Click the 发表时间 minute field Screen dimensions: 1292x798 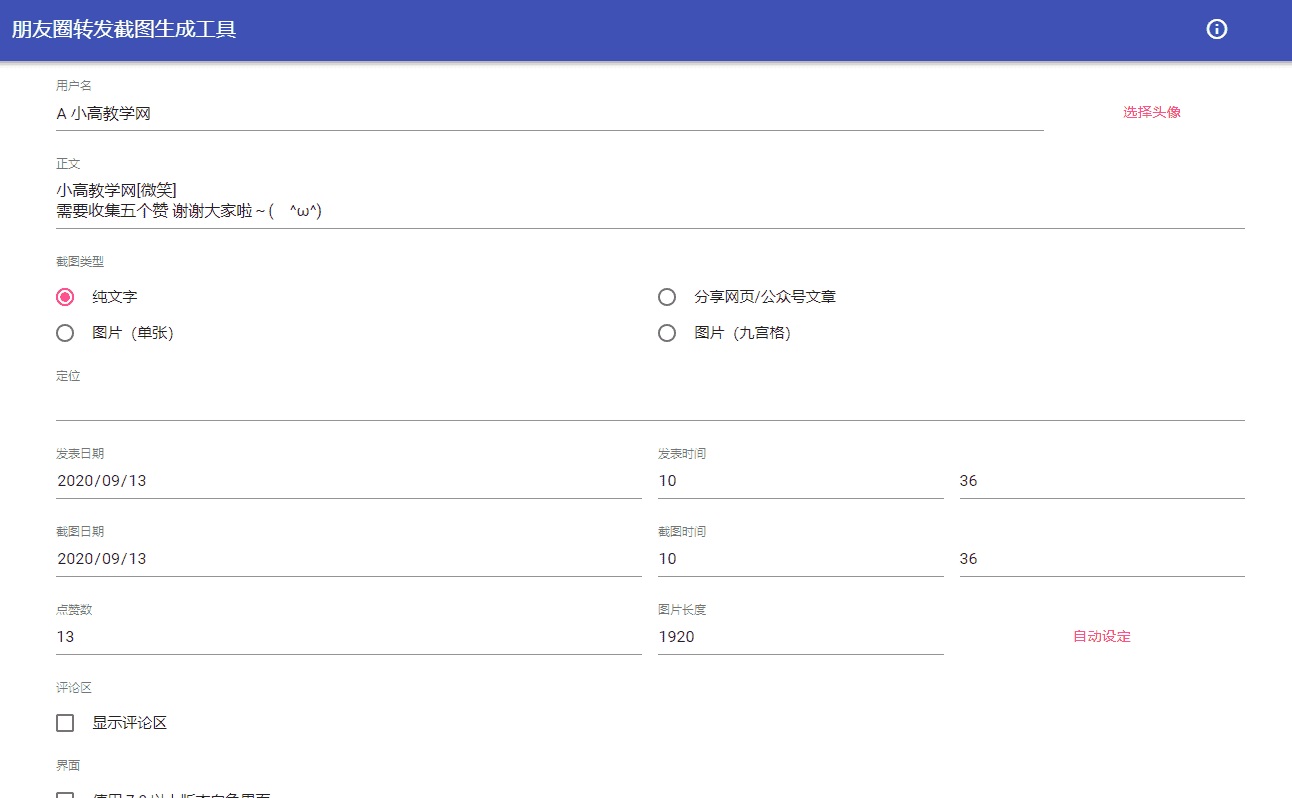(1102, 481)
